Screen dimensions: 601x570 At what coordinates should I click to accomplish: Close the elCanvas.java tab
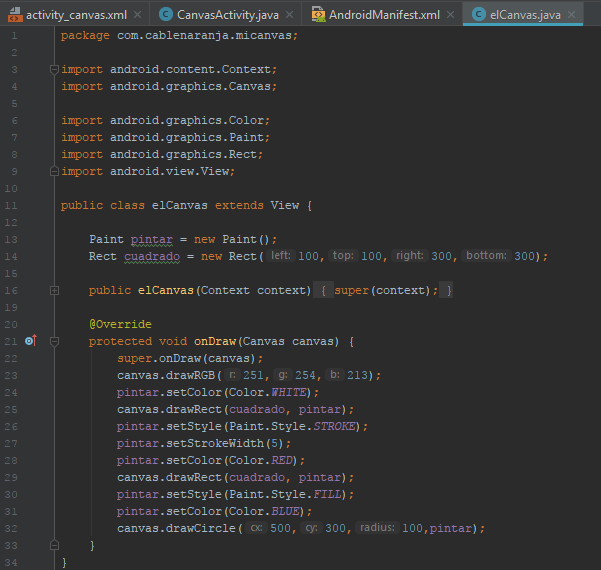pyautogui.click(x=571, y=15)
